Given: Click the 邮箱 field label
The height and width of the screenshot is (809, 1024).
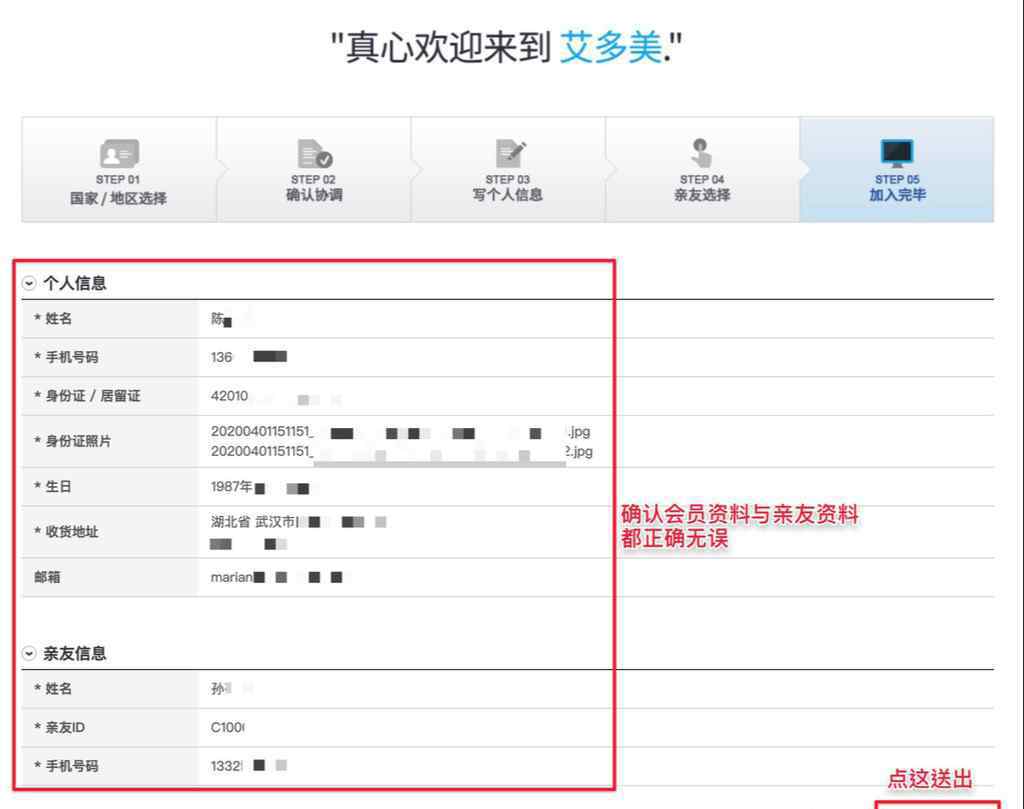Looking at the screenshot, I should [48, 577].
